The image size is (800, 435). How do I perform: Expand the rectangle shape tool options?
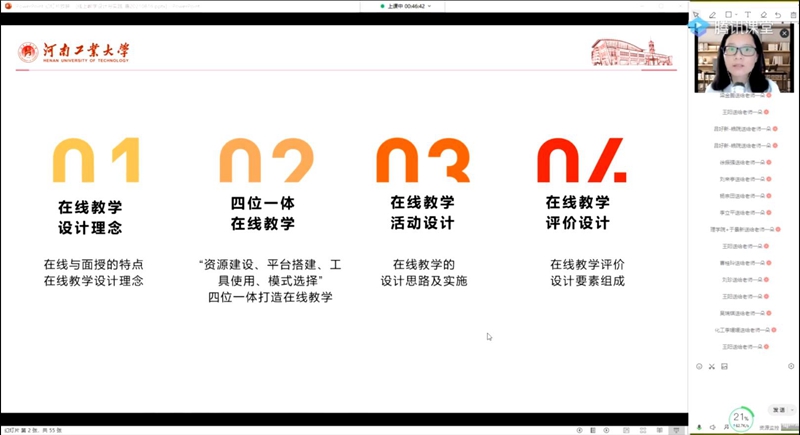coord(736,15)
